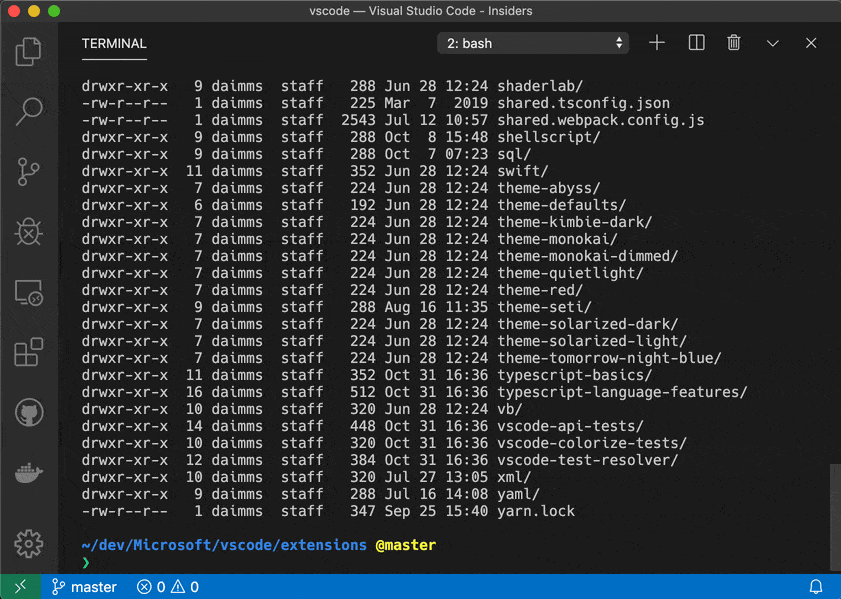Screen dimensions: 841x599
Task: Maximize the terminal panel with the chevron
Action: 772,43
